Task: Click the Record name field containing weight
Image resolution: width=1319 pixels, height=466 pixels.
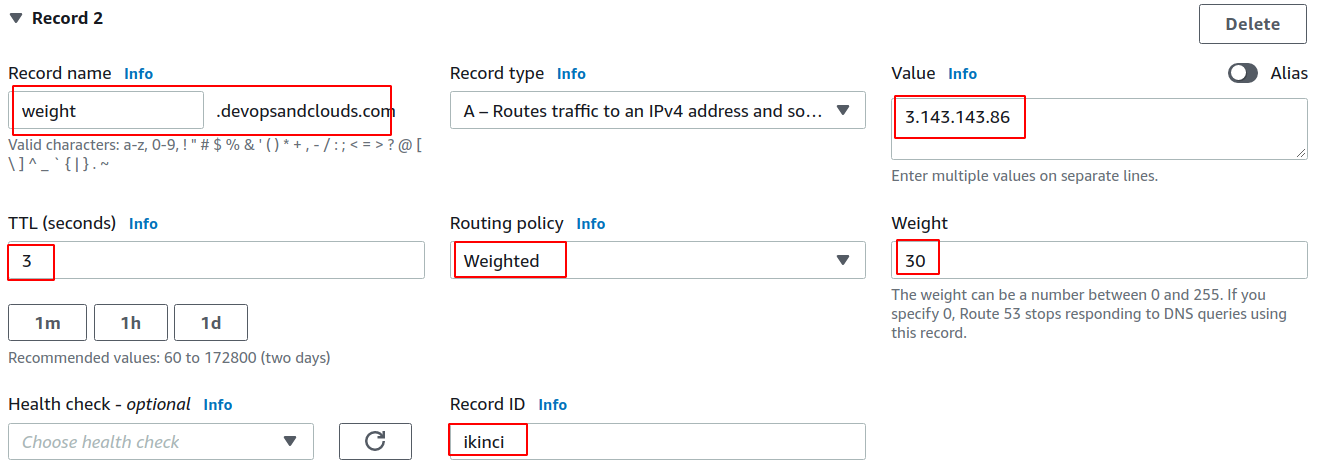Action: coord(108,111)
